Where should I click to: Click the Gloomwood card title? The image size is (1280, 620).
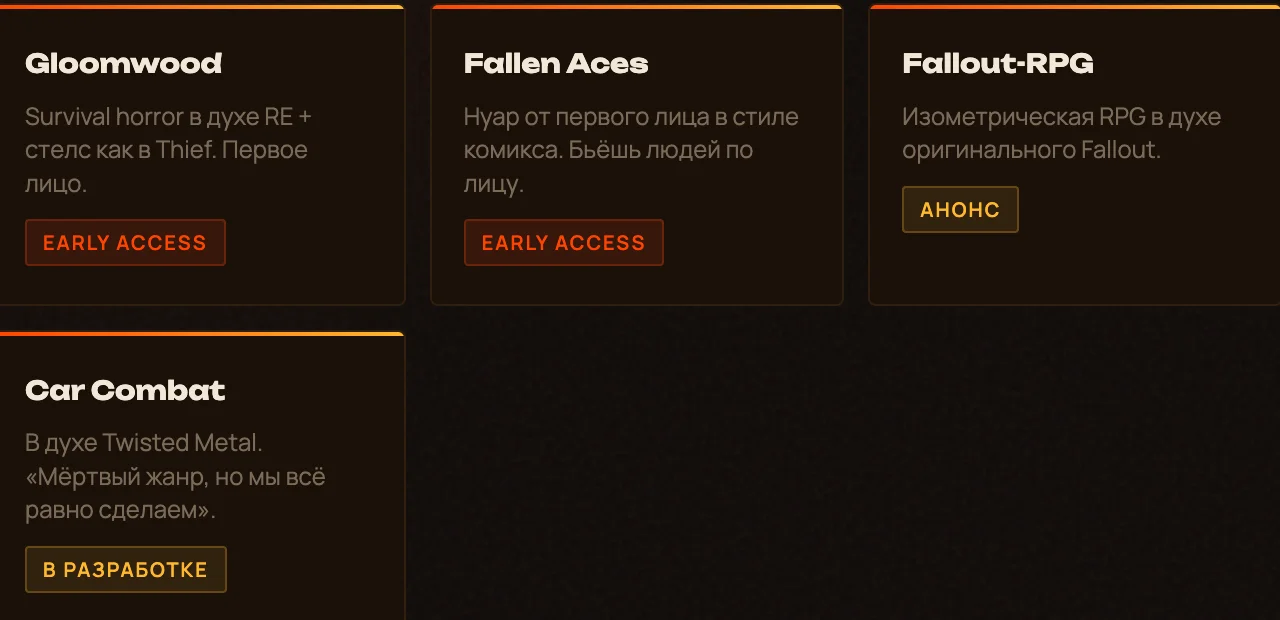[123, 64]
